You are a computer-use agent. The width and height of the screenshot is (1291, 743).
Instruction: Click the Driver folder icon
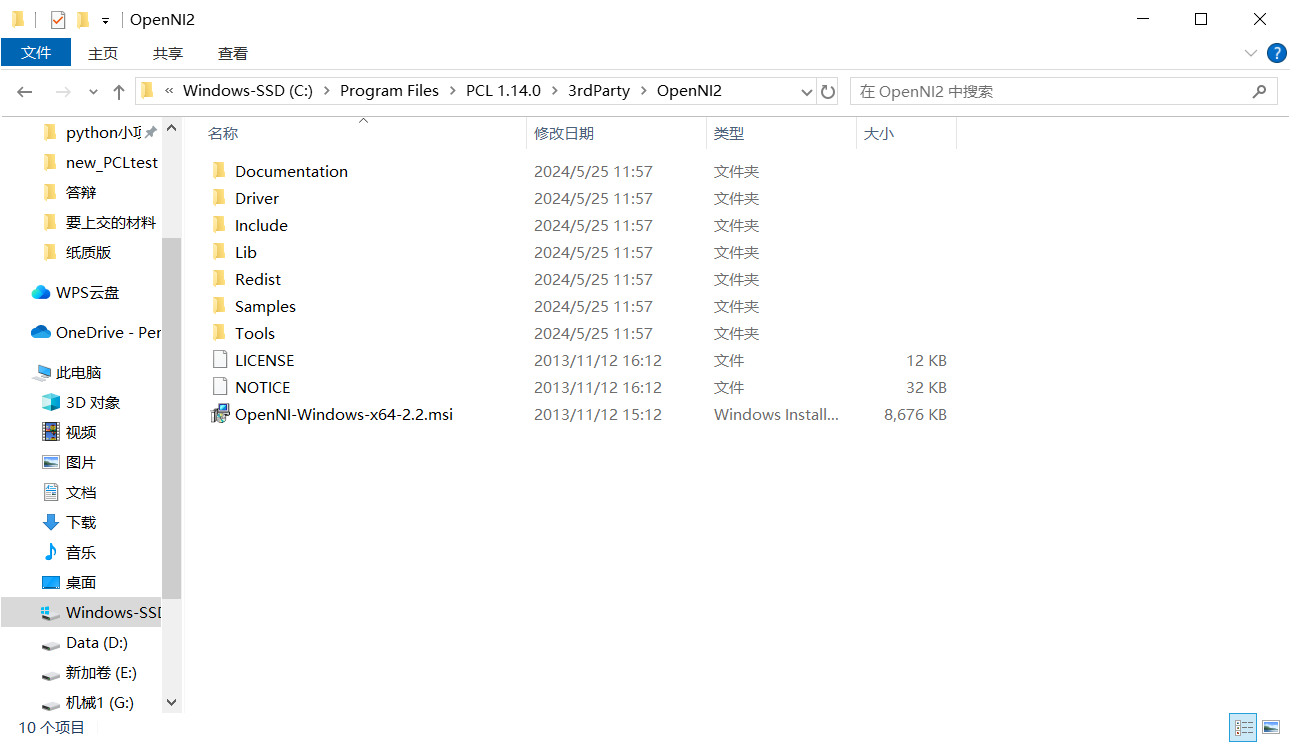pyautogui.click(x=220, y=198)
